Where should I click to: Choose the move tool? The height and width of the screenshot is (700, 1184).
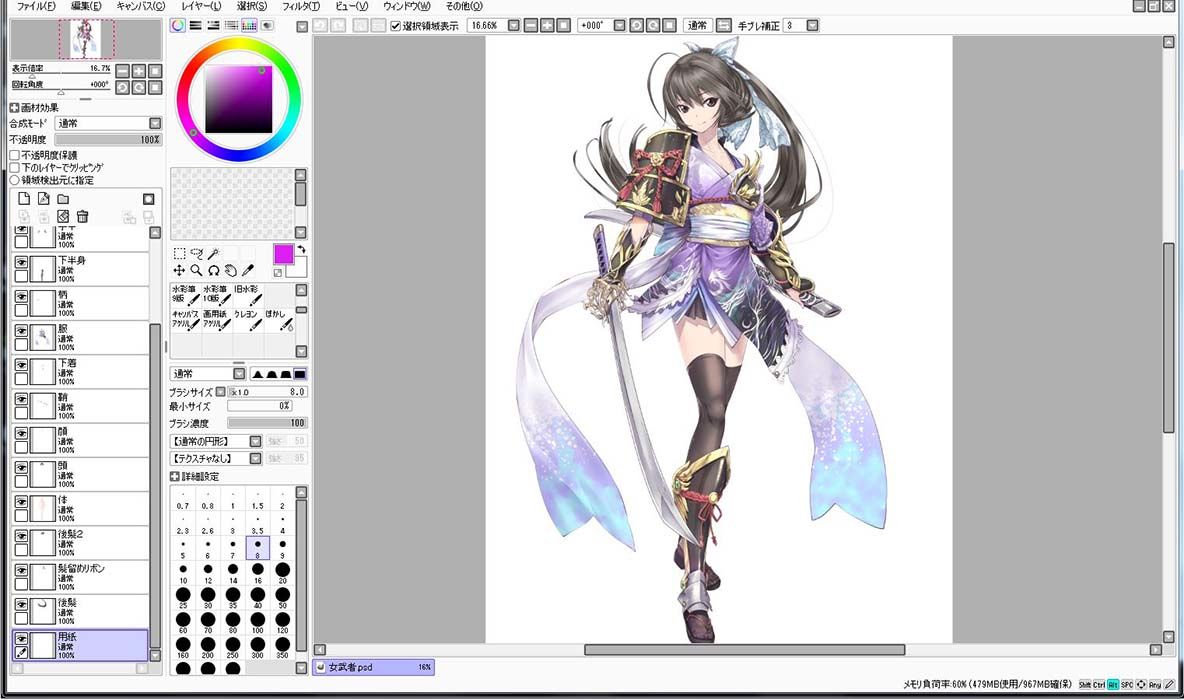click(180, 270)
